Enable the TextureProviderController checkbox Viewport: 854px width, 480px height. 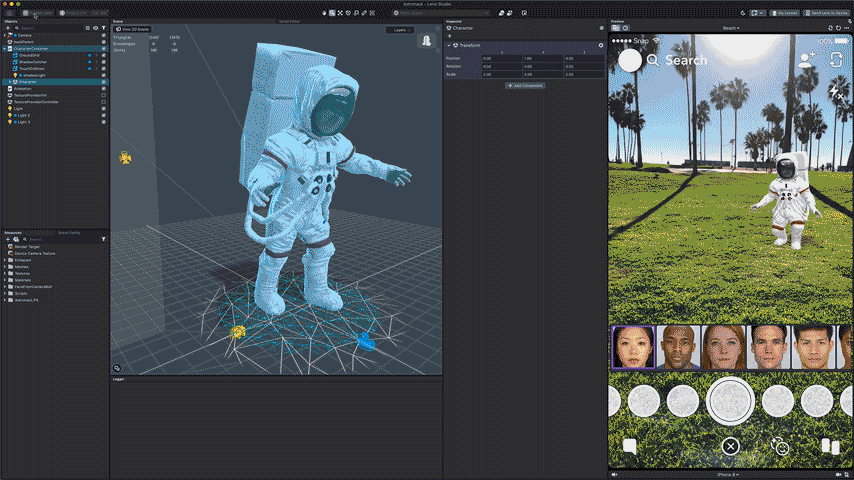(x=103, y=102)
